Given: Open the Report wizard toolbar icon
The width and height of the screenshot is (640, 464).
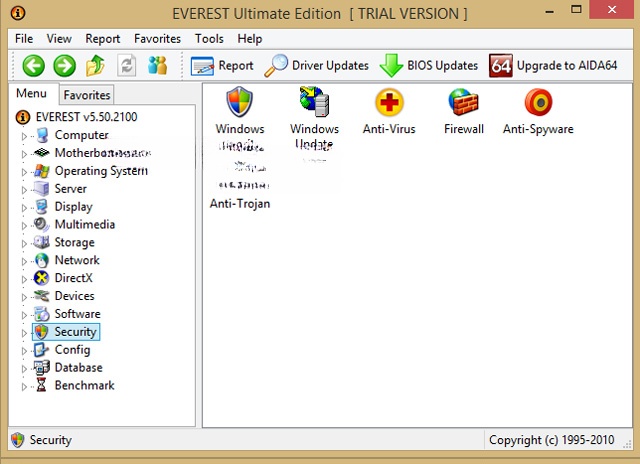Looking at the screenshot, I should [x=202, y=66].
